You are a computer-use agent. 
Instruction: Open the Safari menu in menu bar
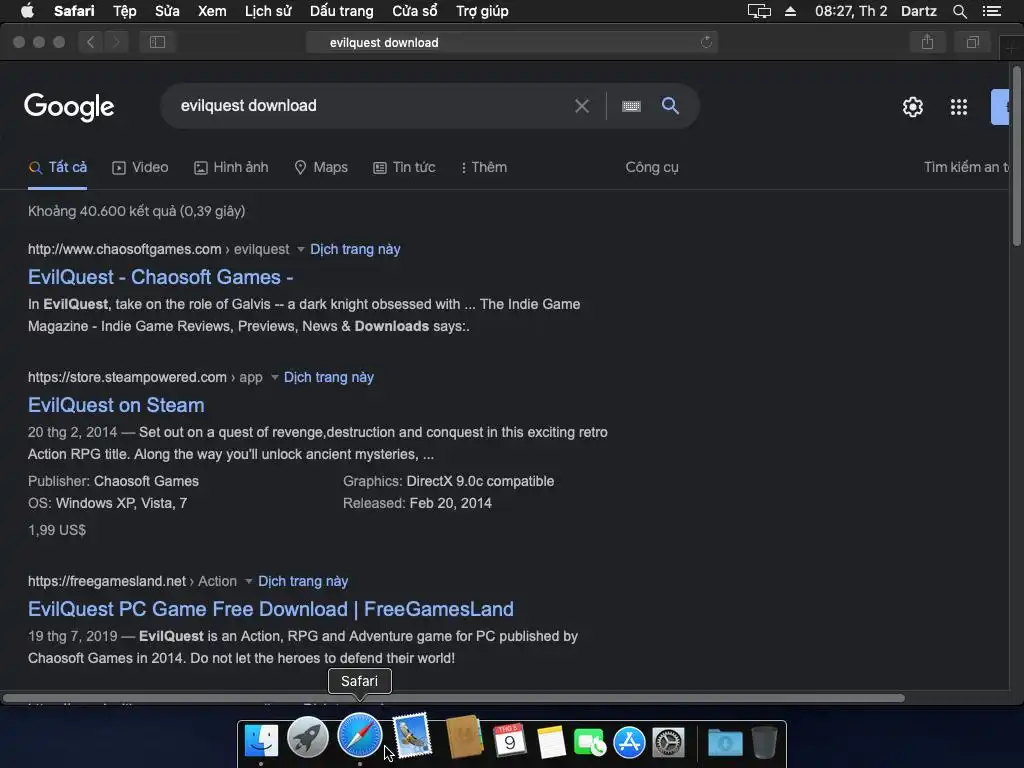[74, 11]
